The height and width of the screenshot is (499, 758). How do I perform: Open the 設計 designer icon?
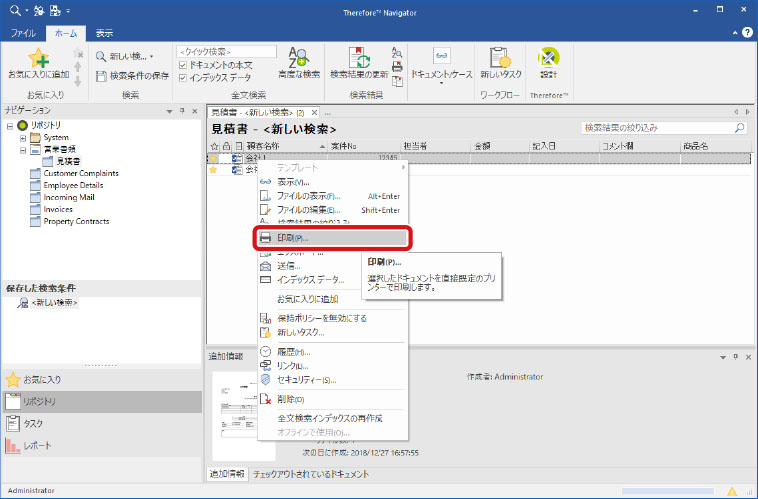[548, 62]
